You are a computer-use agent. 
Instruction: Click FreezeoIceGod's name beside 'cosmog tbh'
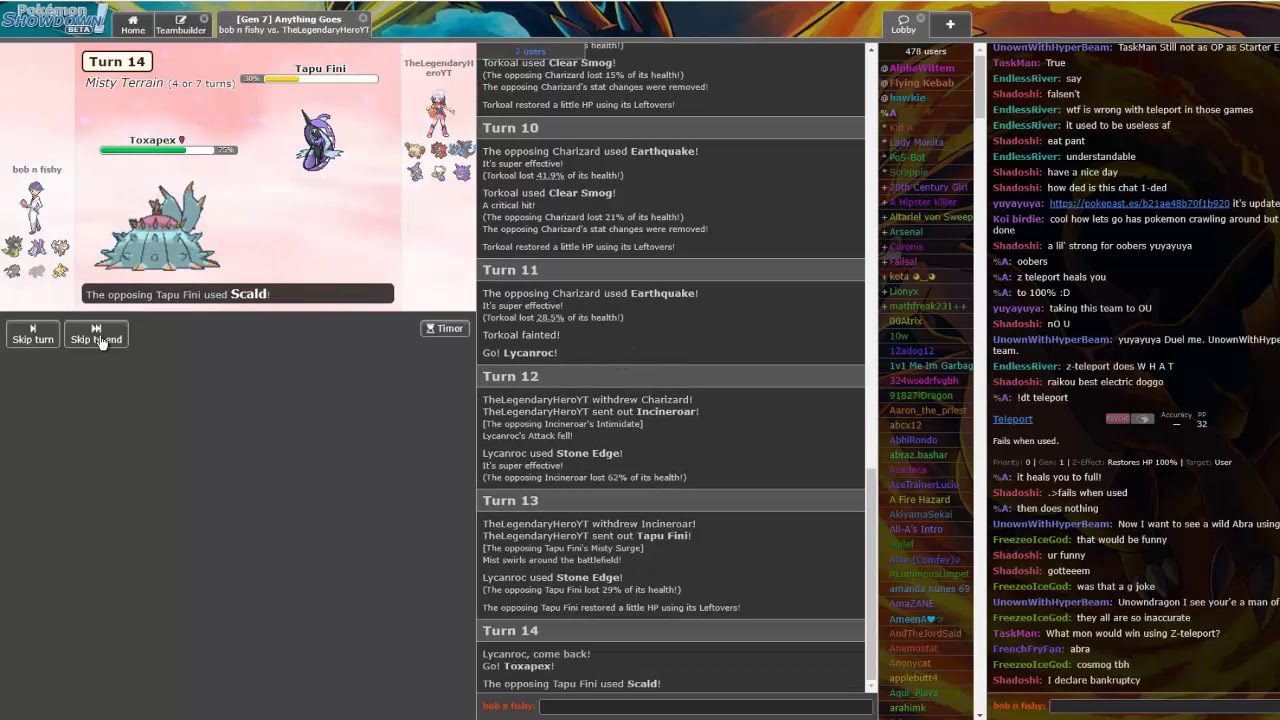point(1031,665)
